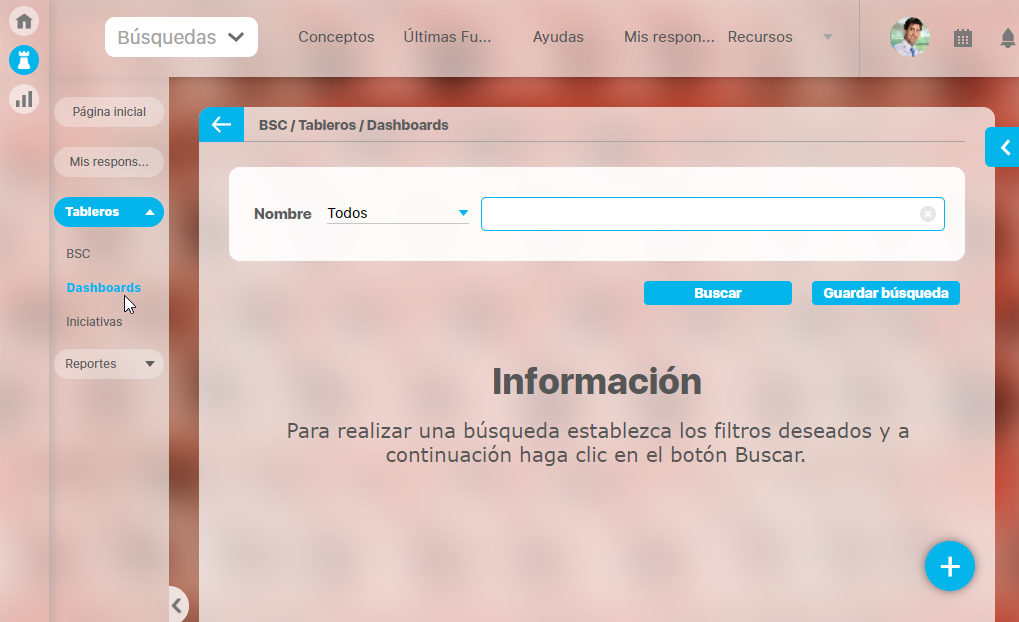This screenshot has height=622, width=1019.
Task: Open the Búsquedas dropdown
Action: tap(181, 37)
